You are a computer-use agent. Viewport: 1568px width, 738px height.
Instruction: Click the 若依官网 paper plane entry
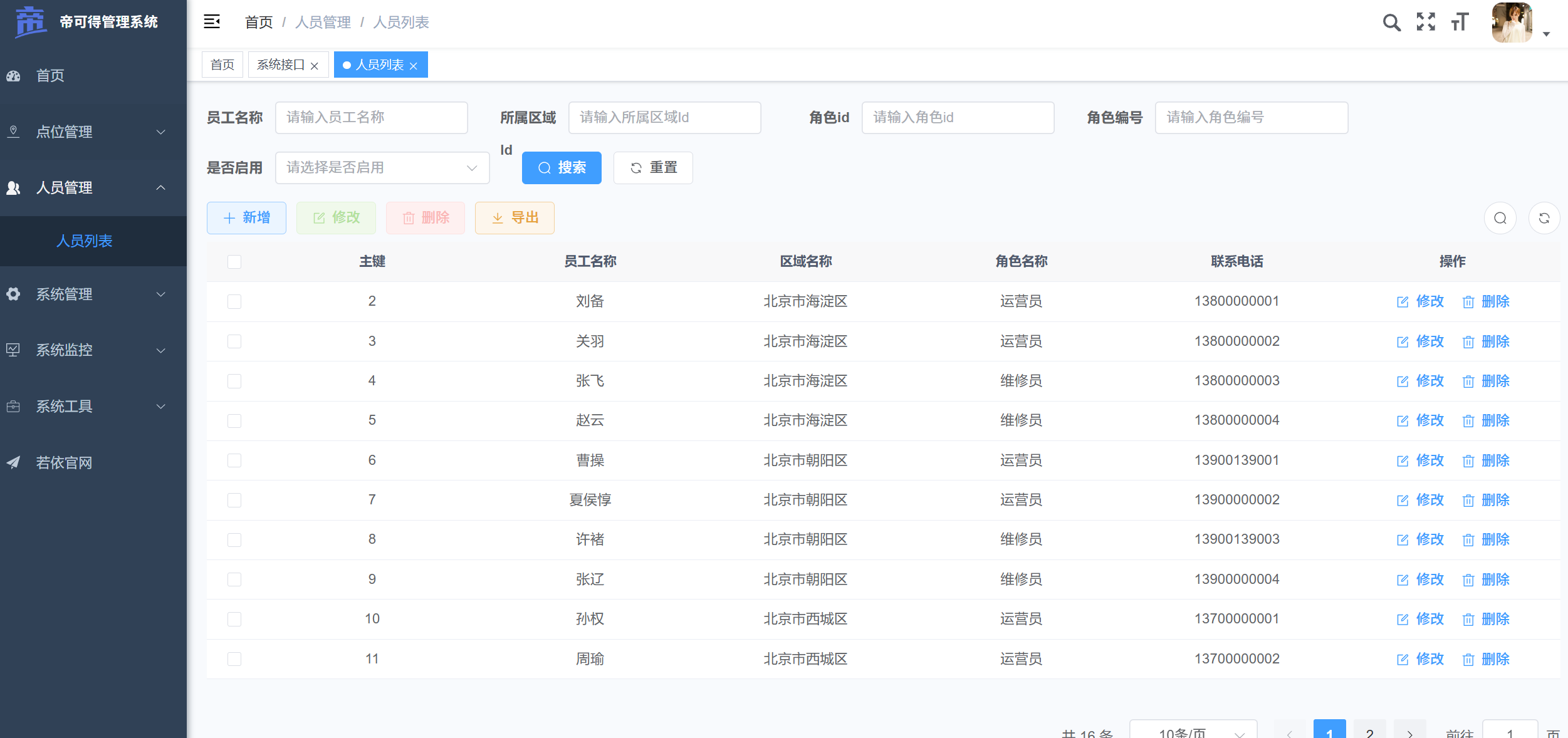tap(63, 462)
